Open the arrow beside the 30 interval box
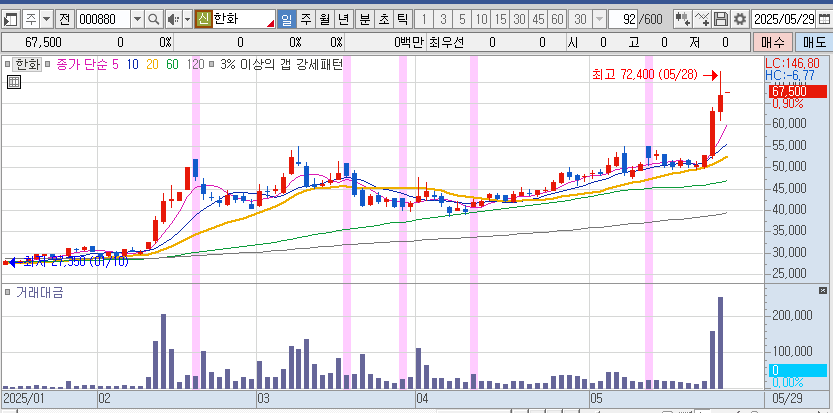The image size is (833, 413). (599, 20)
